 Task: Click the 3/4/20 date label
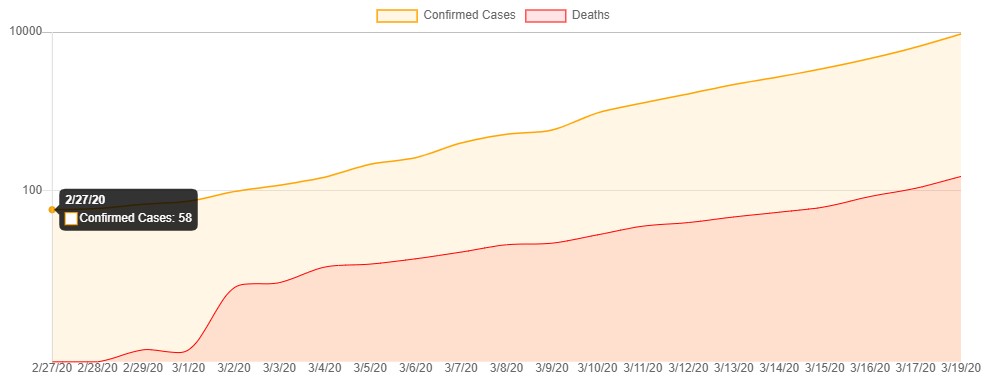324,368
